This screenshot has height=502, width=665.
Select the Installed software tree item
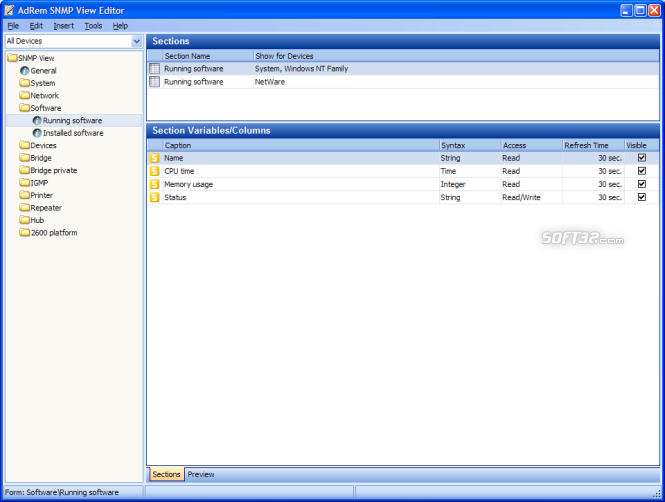[x=73, y=133]
